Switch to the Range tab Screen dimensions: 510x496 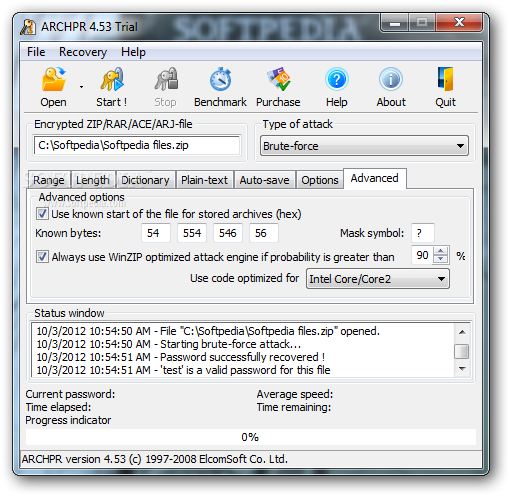click(49, 180)
